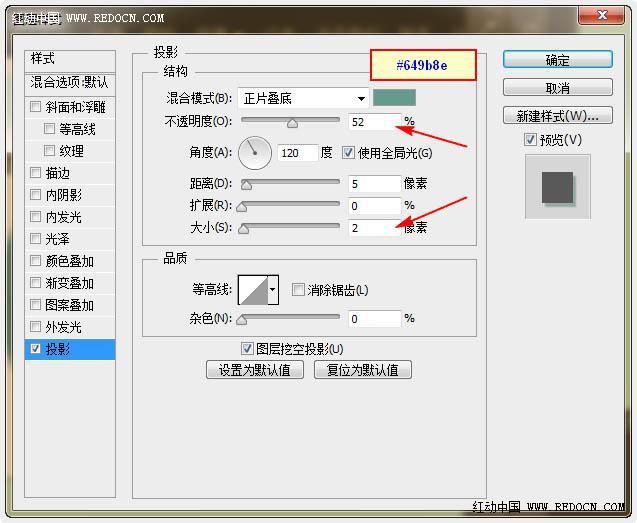Viewport: 637px width, 523px height.
Task: Click the distance value field showing 5
Action: [x=375, y=184]
